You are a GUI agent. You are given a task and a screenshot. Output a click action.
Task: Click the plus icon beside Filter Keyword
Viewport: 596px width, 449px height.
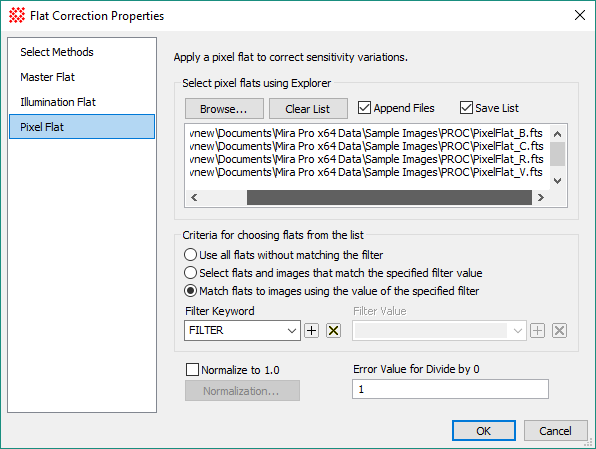pos(312,330)
